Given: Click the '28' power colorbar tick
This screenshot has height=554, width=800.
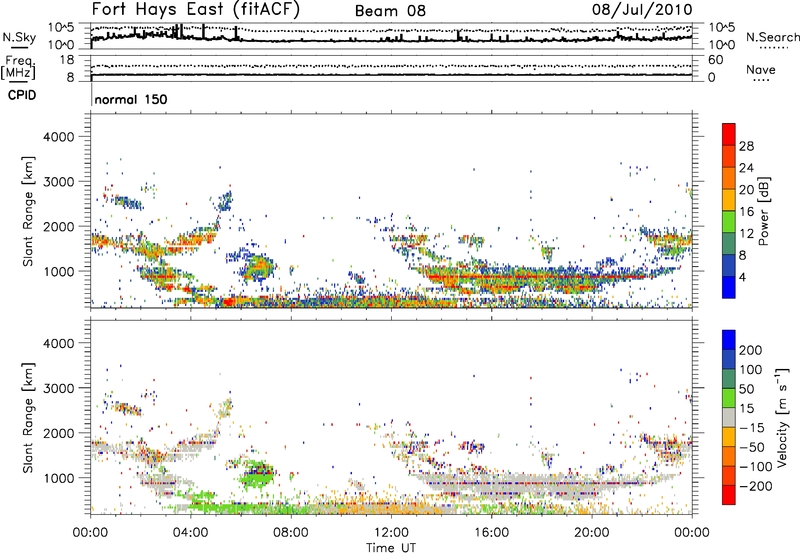Looking at the screenshot, I should coord(746,146).
